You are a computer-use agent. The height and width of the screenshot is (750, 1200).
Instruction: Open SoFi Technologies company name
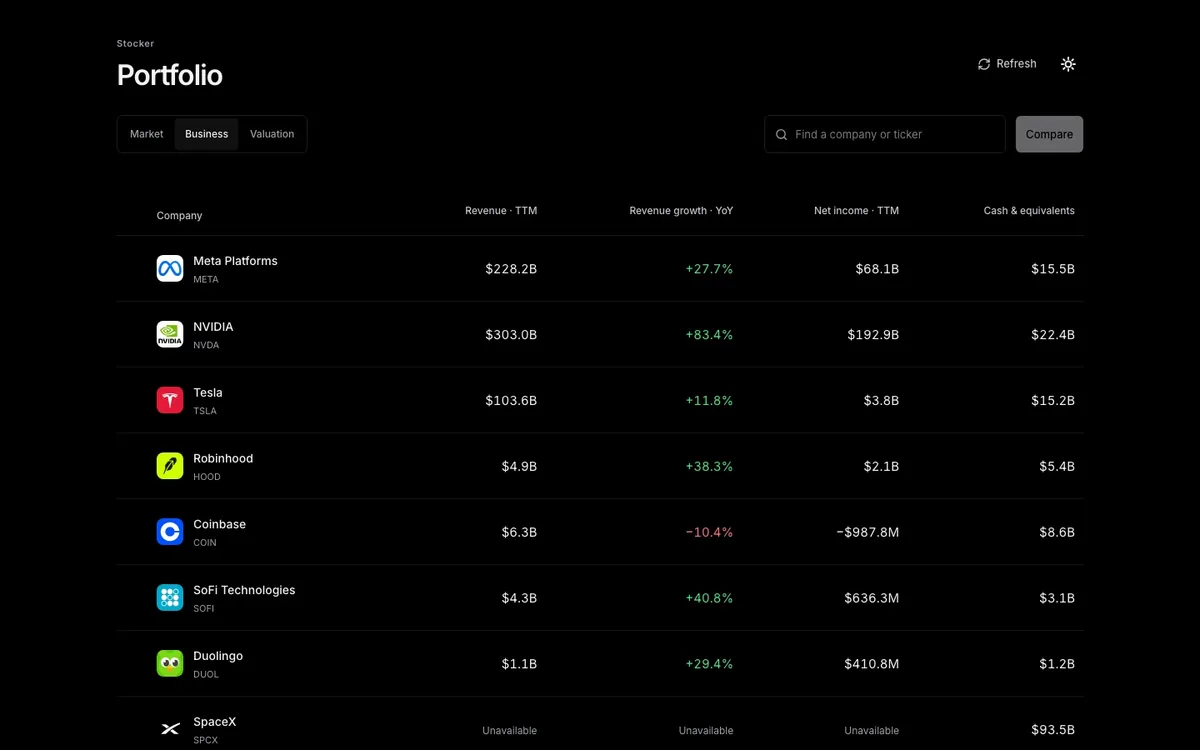(244, 590)
